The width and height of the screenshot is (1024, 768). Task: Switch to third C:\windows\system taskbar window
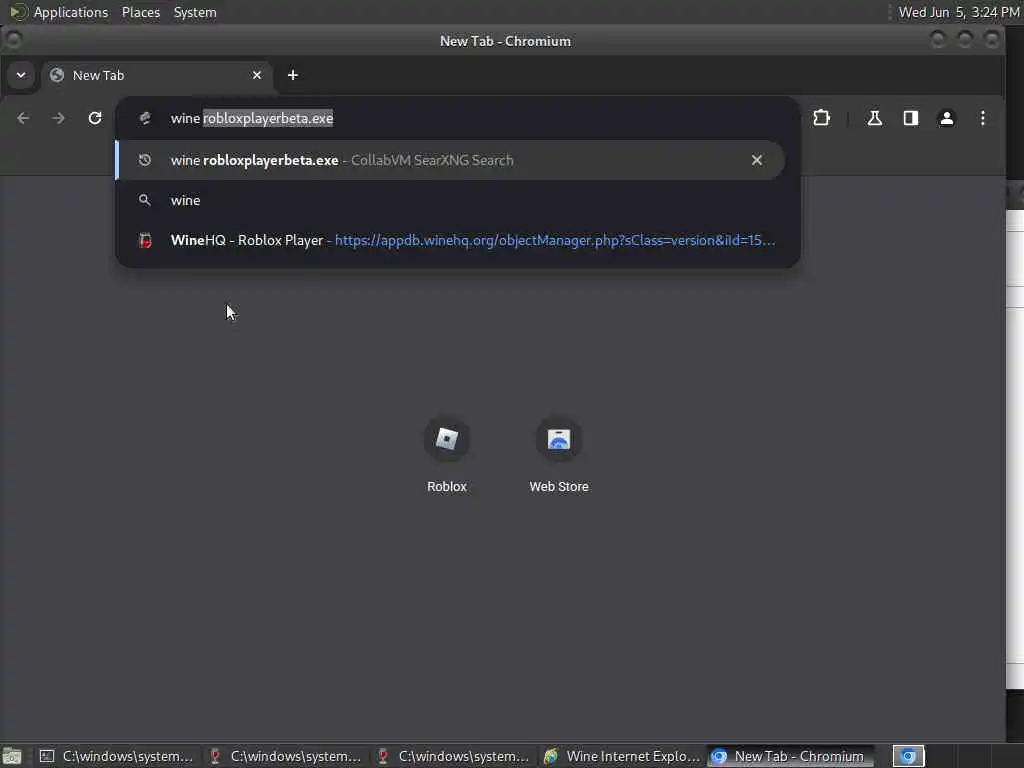click(x=453, y=756)
